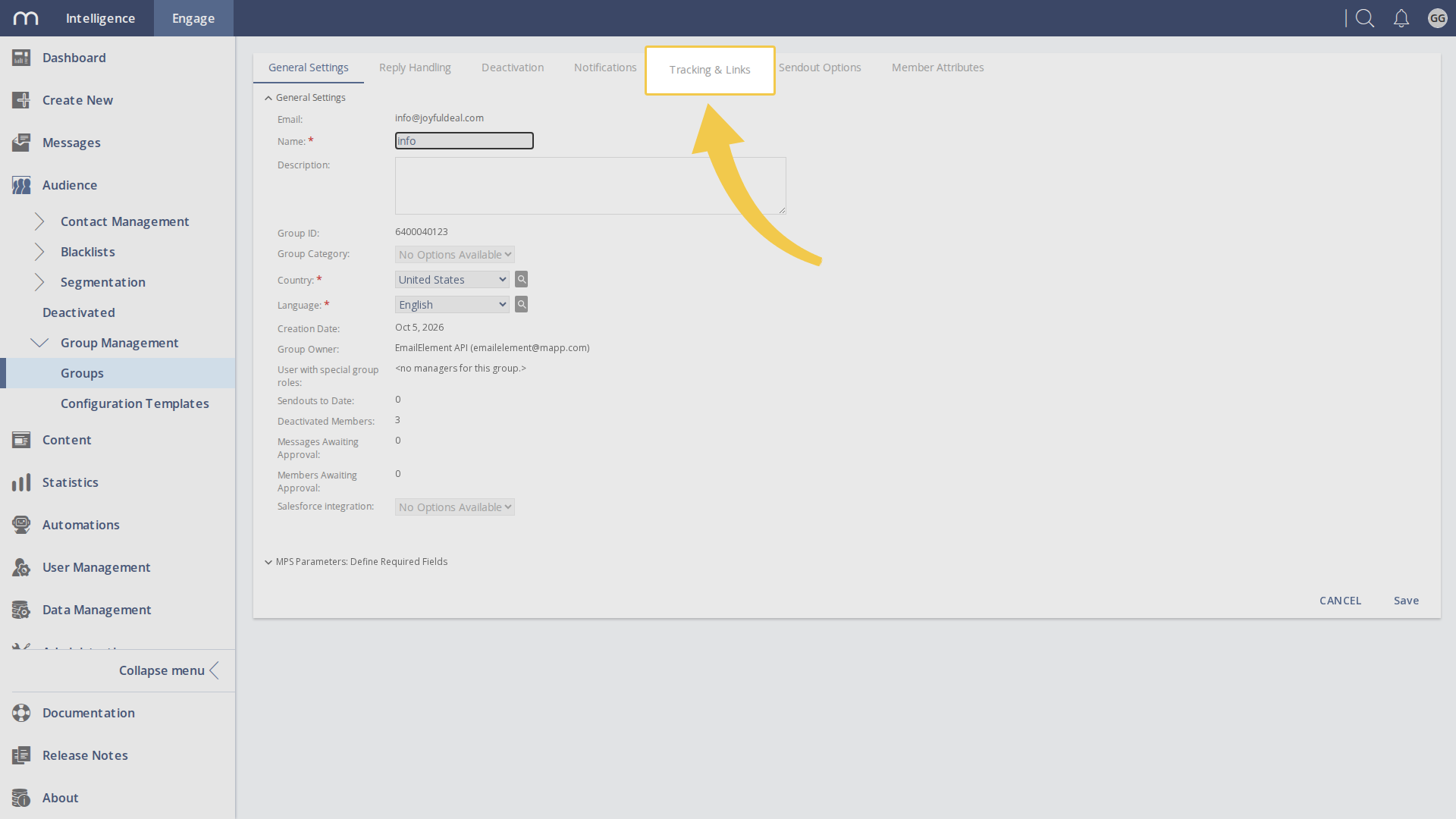Click the Create New plus icon
1456x819 pixels.
(x=21, y=100)
